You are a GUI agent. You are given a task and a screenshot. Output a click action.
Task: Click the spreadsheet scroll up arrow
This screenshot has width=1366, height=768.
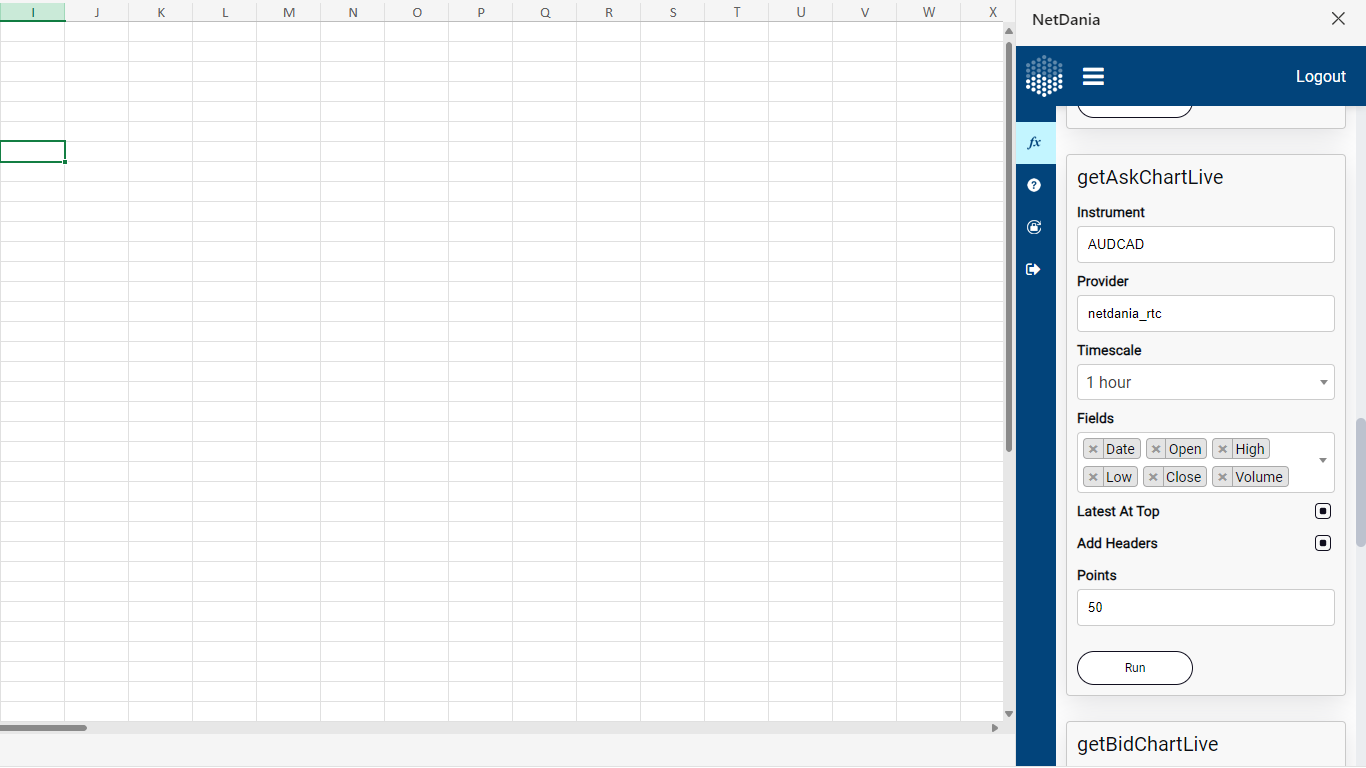pos(1009,31)
